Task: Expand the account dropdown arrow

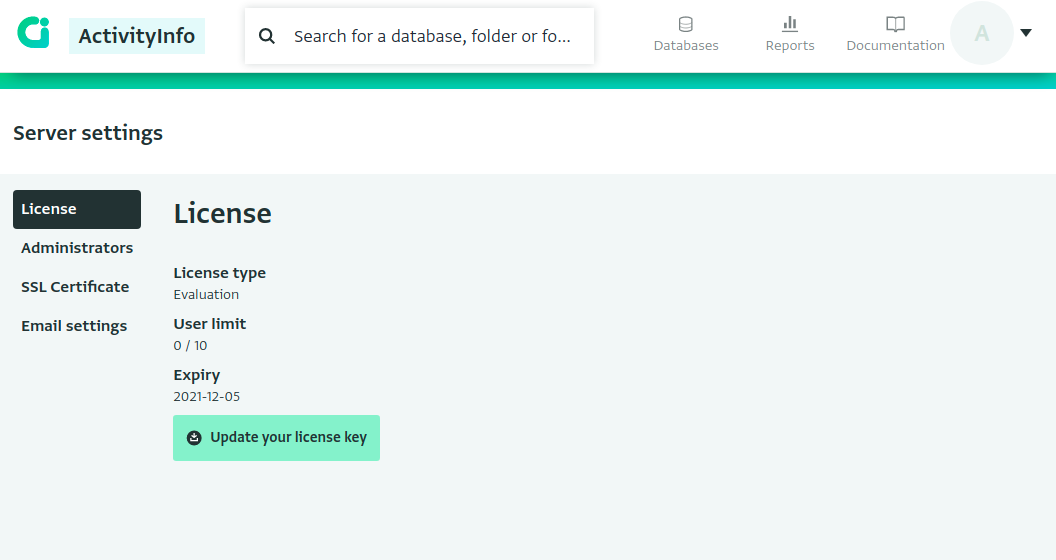Action: click(1026, 32)
